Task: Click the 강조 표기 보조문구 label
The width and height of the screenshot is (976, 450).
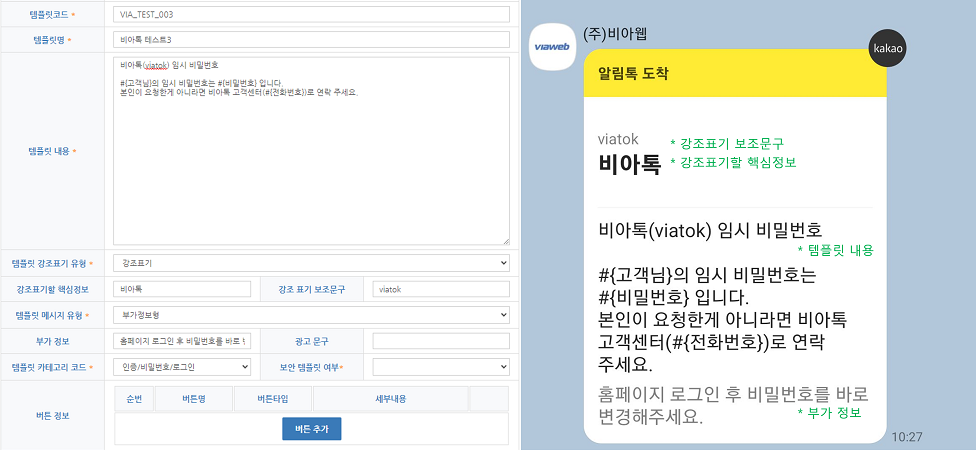Action: (312, 289)
